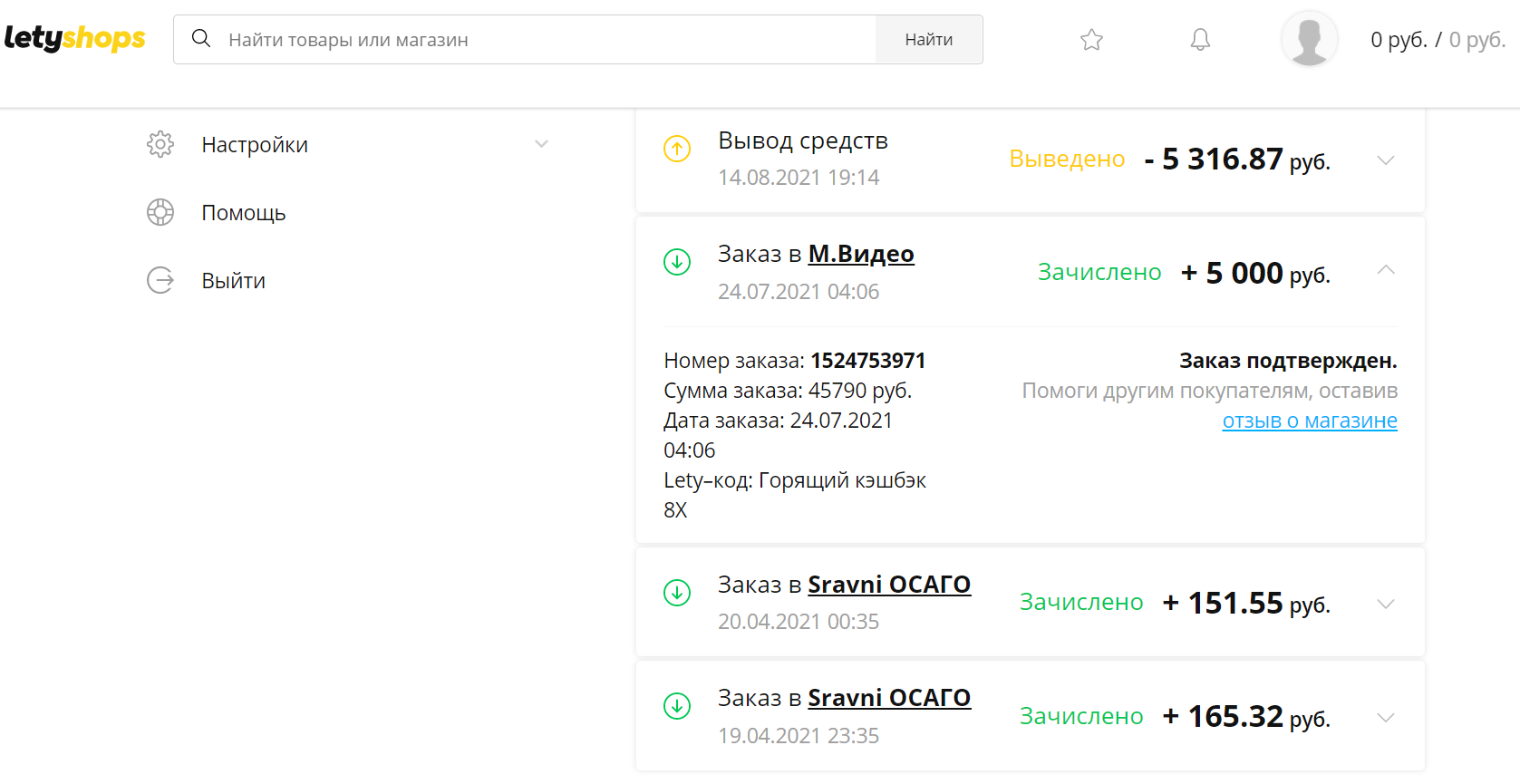Open notifications bell icon
This screenshot has width=1520, height=784.
click(1200, 40)
